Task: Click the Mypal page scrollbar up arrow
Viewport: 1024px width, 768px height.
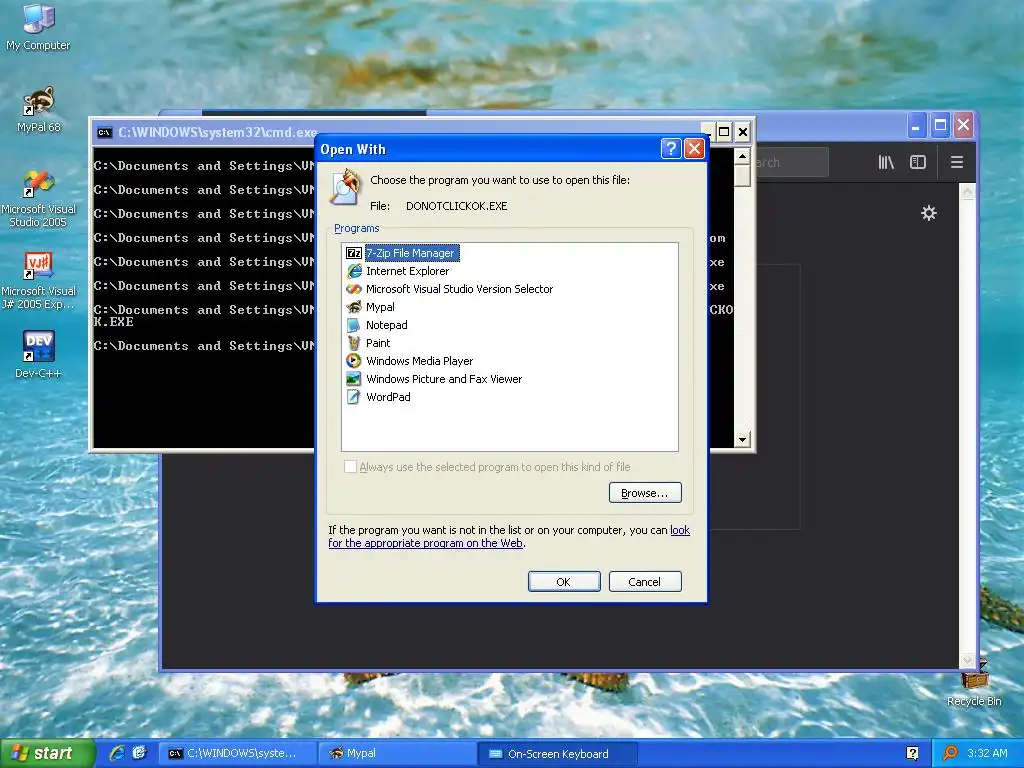Action: [968, 192]
